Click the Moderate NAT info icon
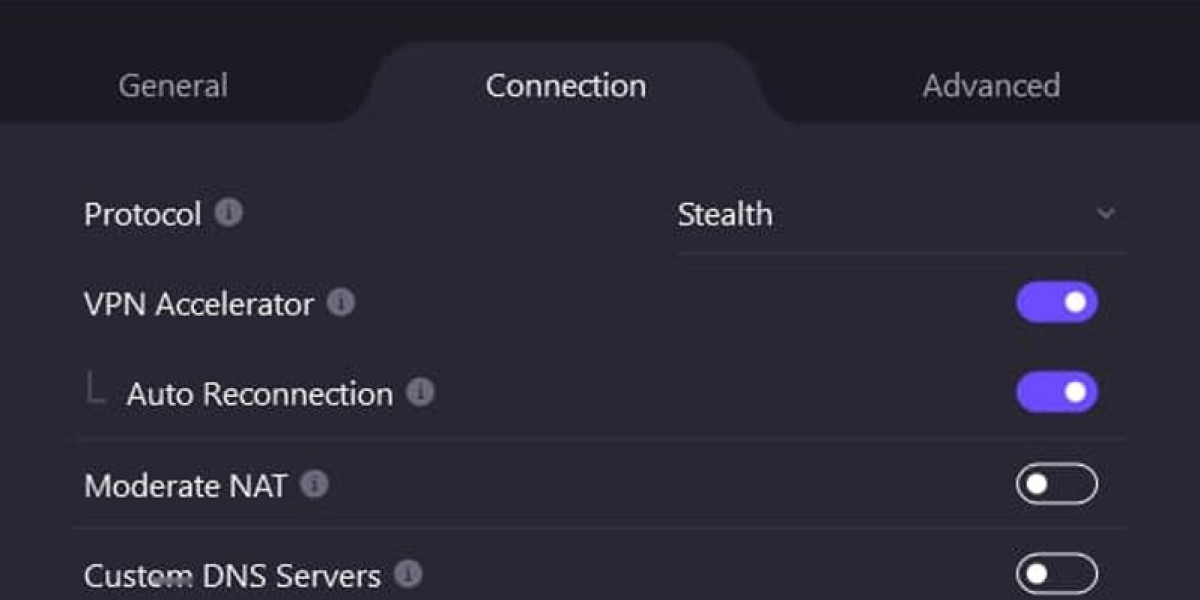The height and width of the screenshot is (600, 1200). (x=315, y=485)
